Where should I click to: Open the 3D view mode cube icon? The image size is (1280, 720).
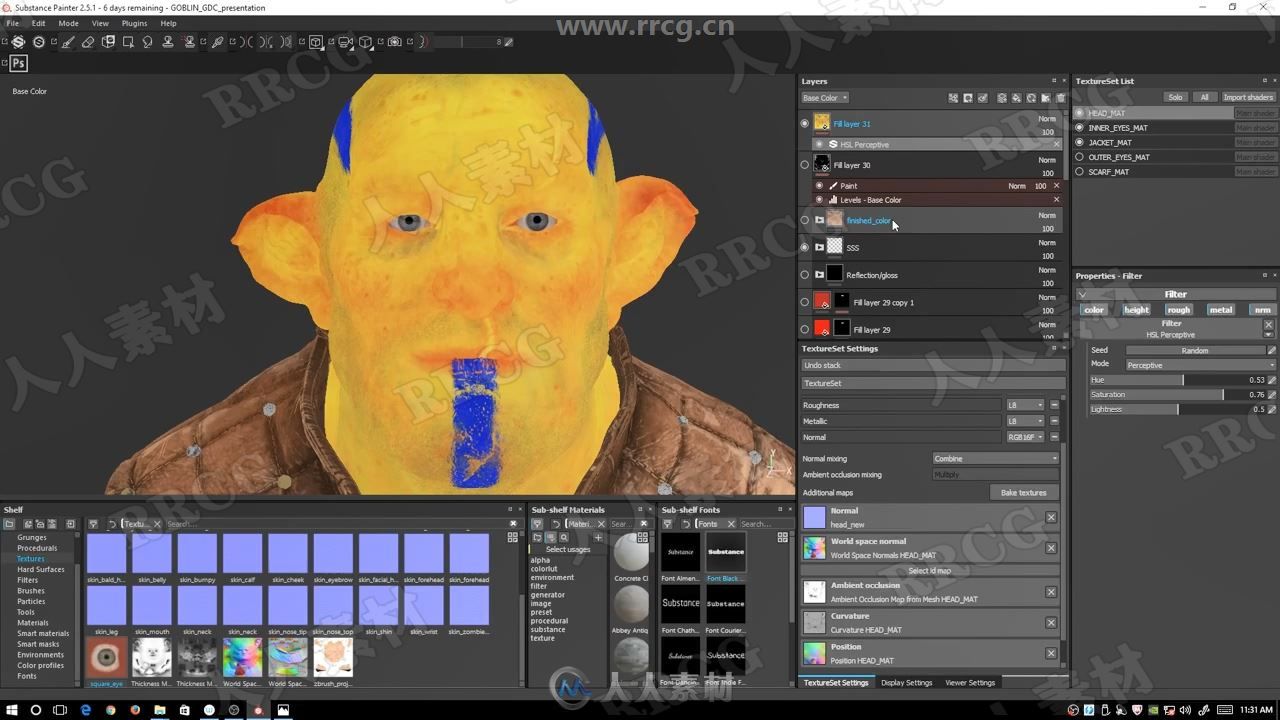tap(315, 42)
